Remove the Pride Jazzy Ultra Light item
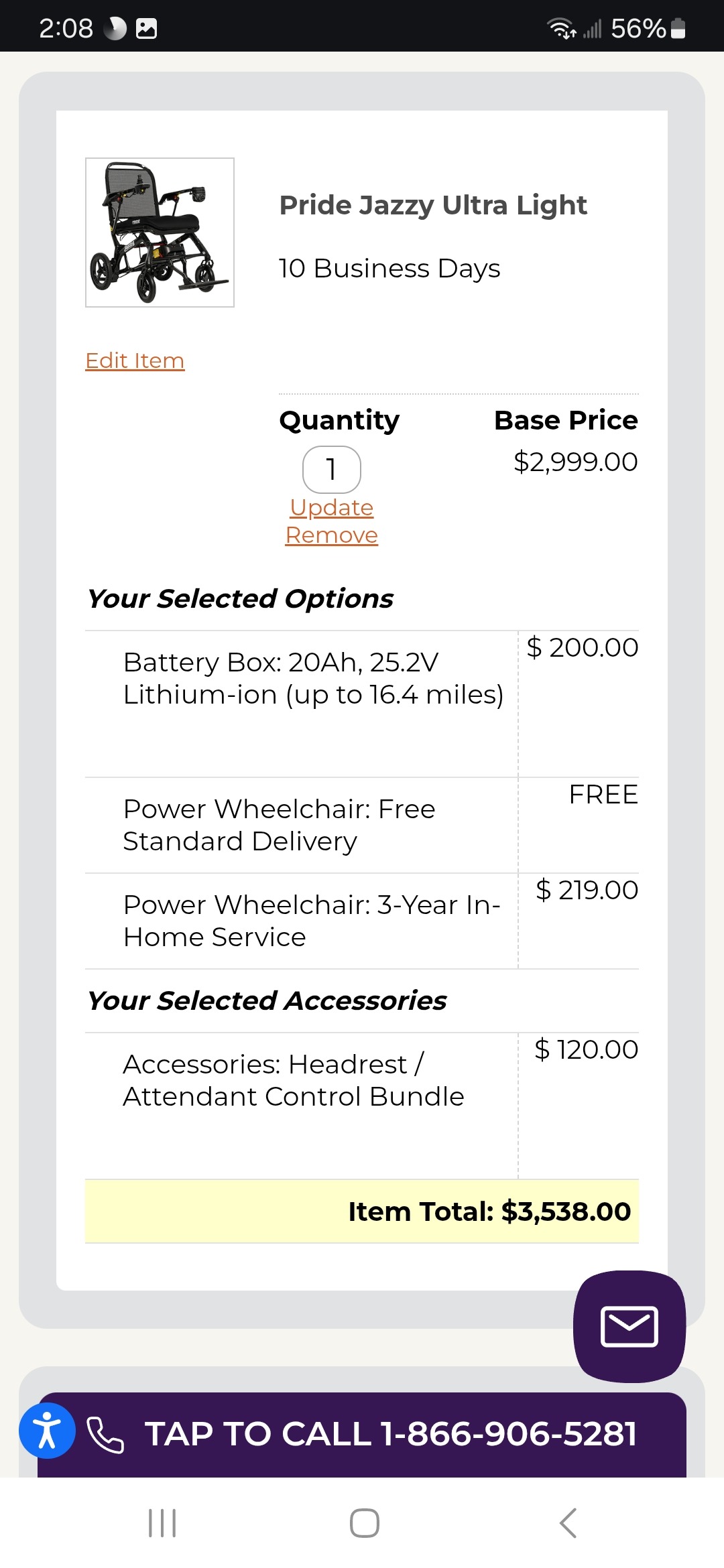724x1568 pixels. pyautogui.click(x=332, y=535)
